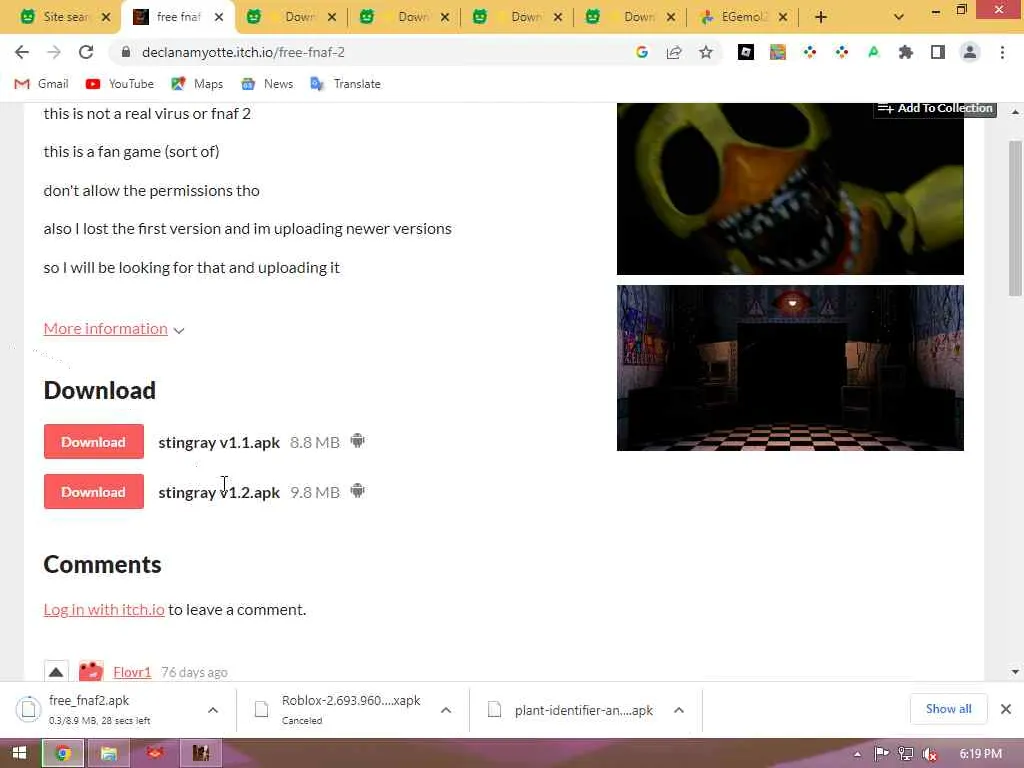This screenshot has width=1024, height=768.
Task: Click the taskbar clock showing 6:19 PM
Action: [x=981, y=754]
